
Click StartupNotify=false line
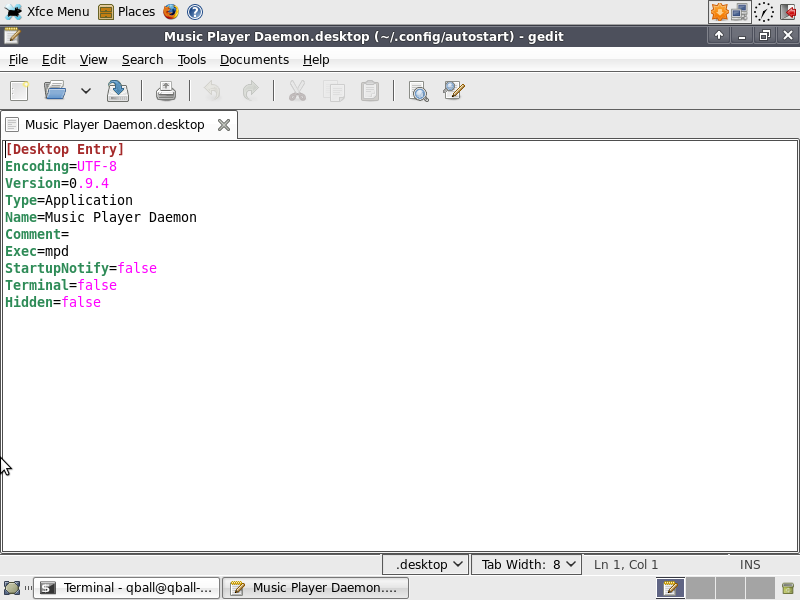coord(81,268)
